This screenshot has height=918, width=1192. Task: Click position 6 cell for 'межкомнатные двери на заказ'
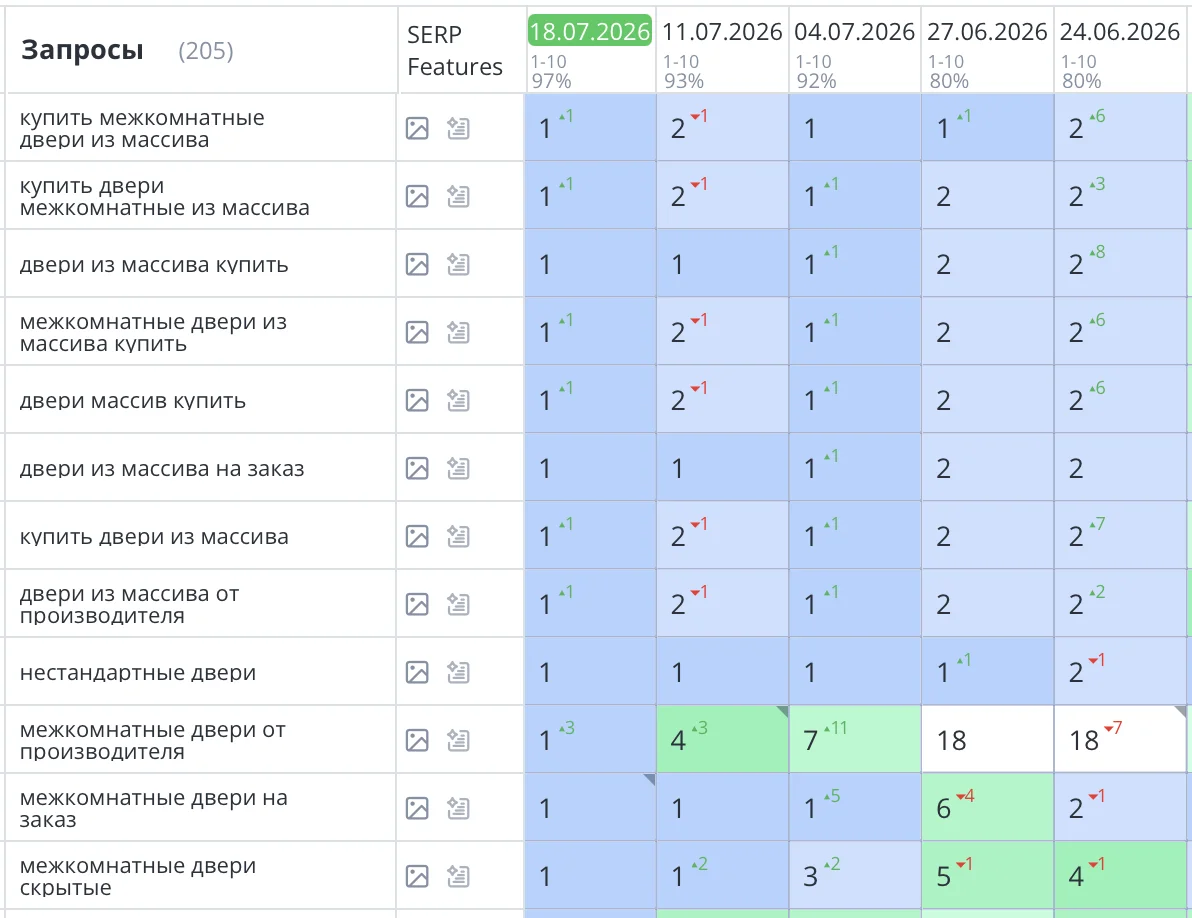[988, 807]
